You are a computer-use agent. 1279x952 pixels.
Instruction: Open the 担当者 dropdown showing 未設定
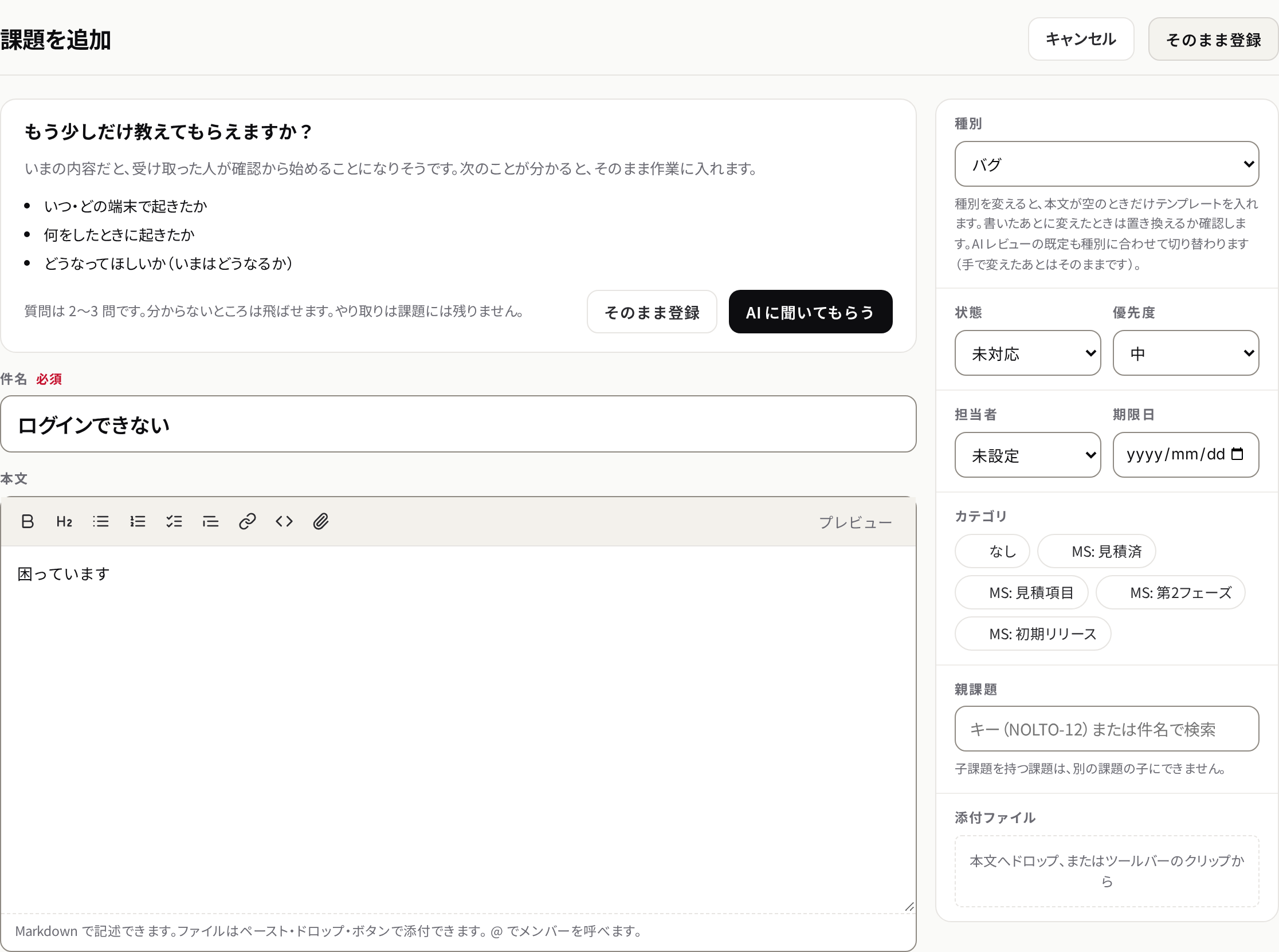(1027, 455)
